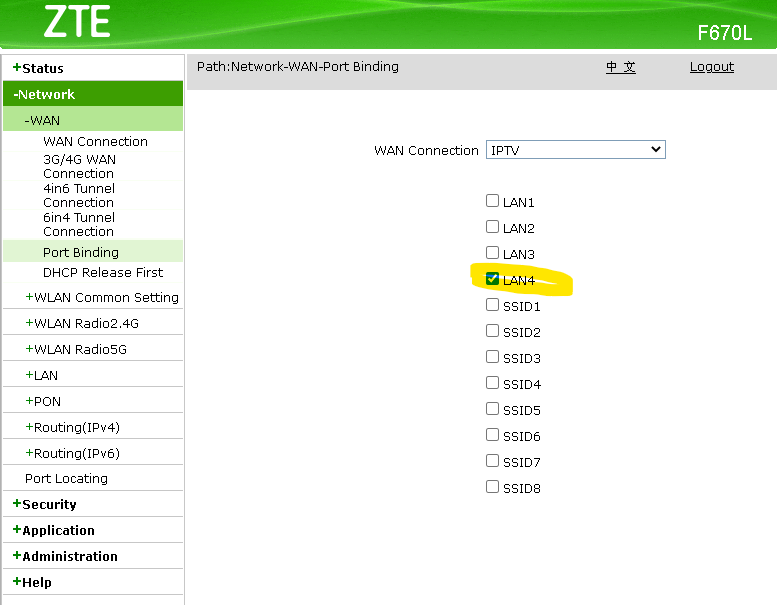Enable the LAN1 checkbox
The image size is (777, 605).
point(492,201)
